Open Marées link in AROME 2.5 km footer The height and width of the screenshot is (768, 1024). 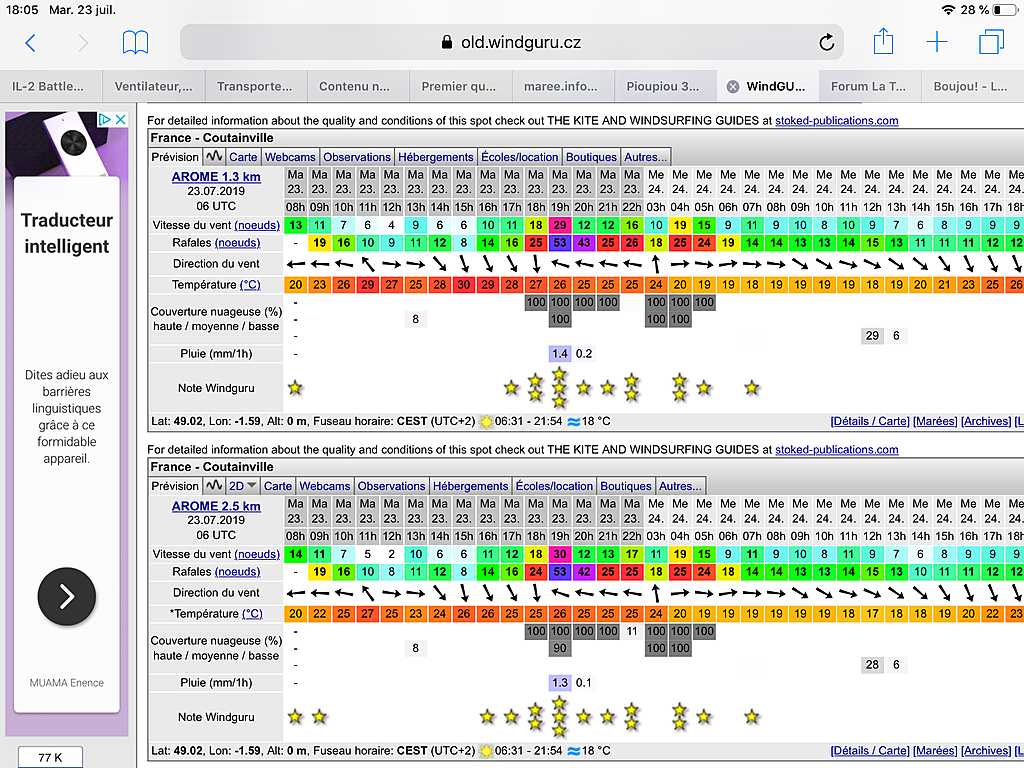935,750
